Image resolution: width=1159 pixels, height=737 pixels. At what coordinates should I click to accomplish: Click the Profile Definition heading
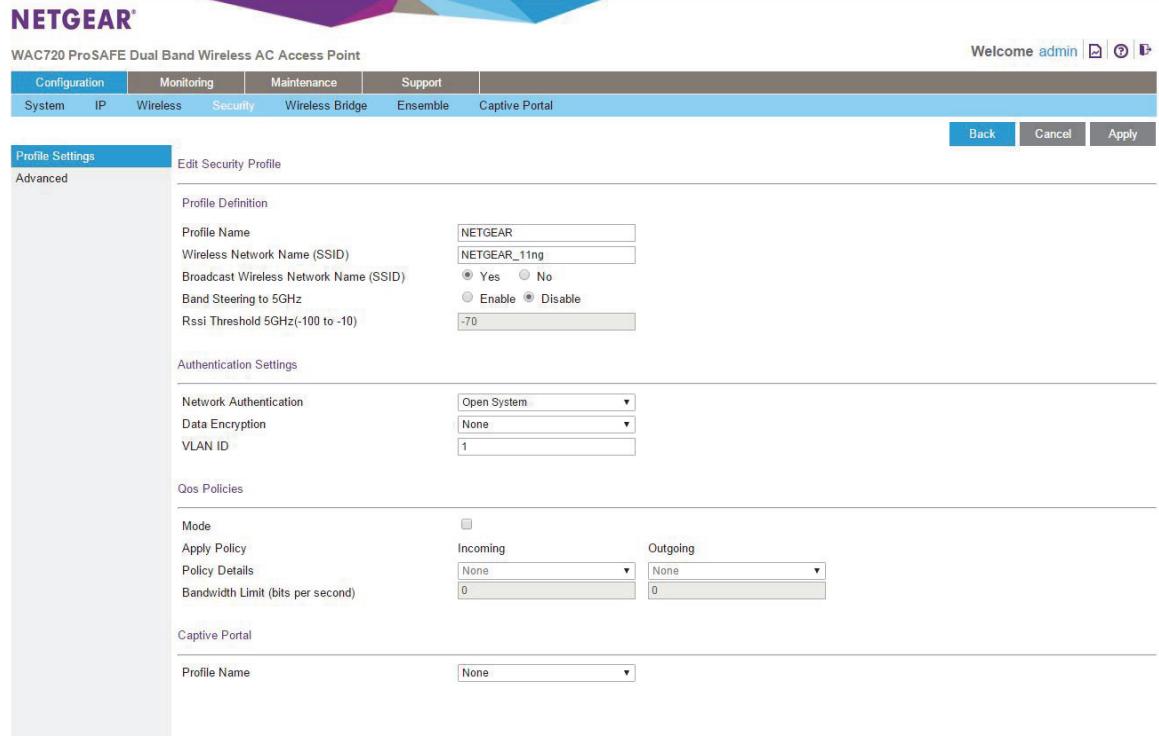pos(225,203)
